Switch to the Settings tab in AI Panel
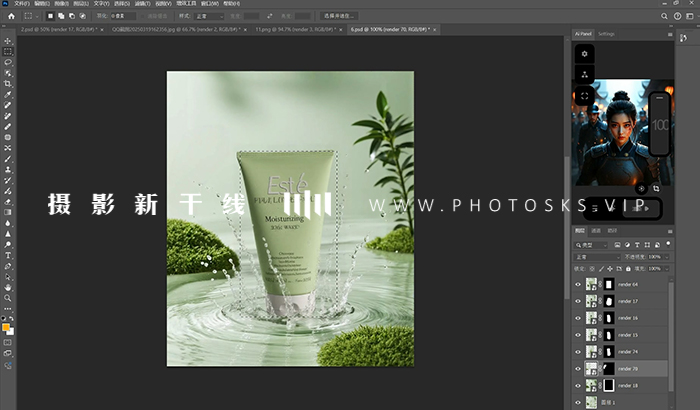Viewport: 700px width, 410px height. click(x=606, y=34)
